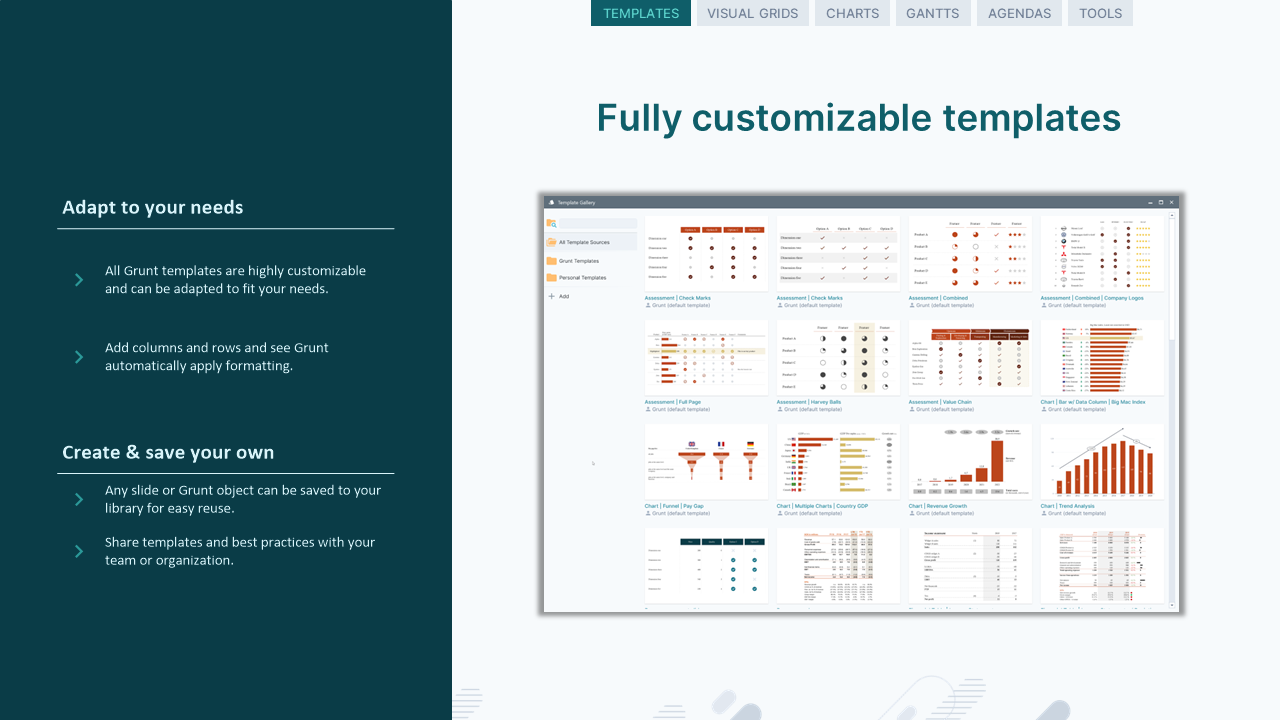Open the Trend Analysis chart thumbnail
Image resolution: width=1280 pixels, height=720 pixels.
pos(1102,462)
